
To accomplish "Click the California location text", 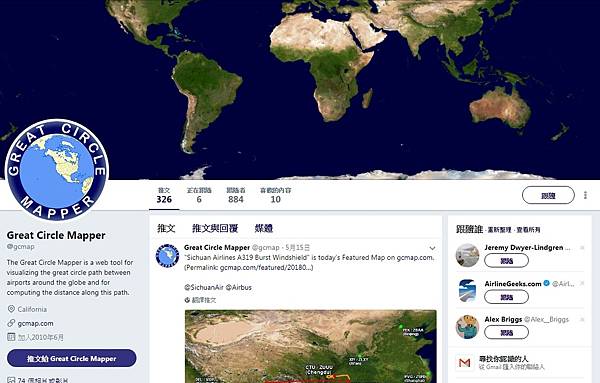I will (x=32, y=309).
